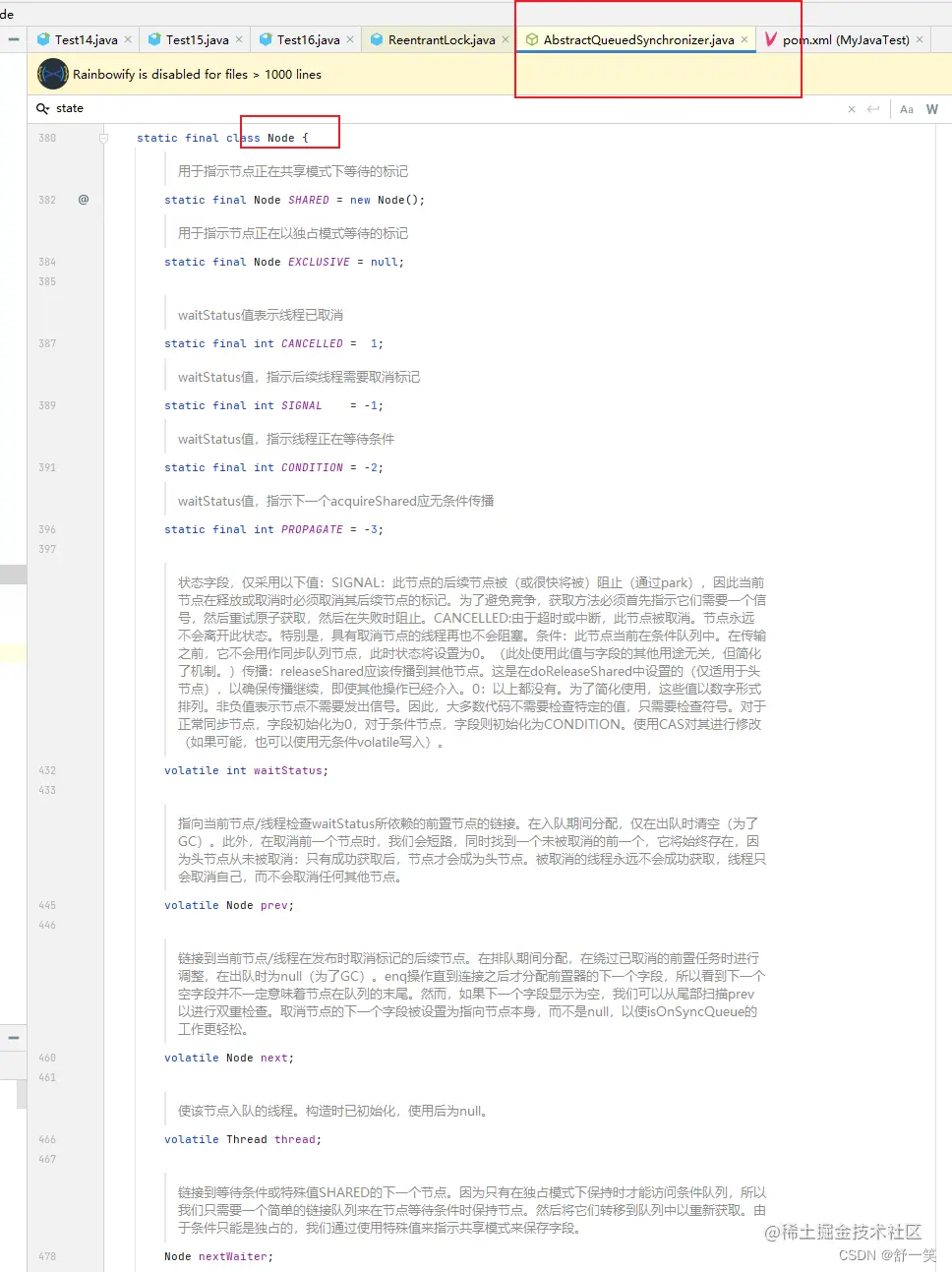Toggle Match Case (Aa) search option
Viewport: 952px width, 1272px height.
tap(907, 109)
